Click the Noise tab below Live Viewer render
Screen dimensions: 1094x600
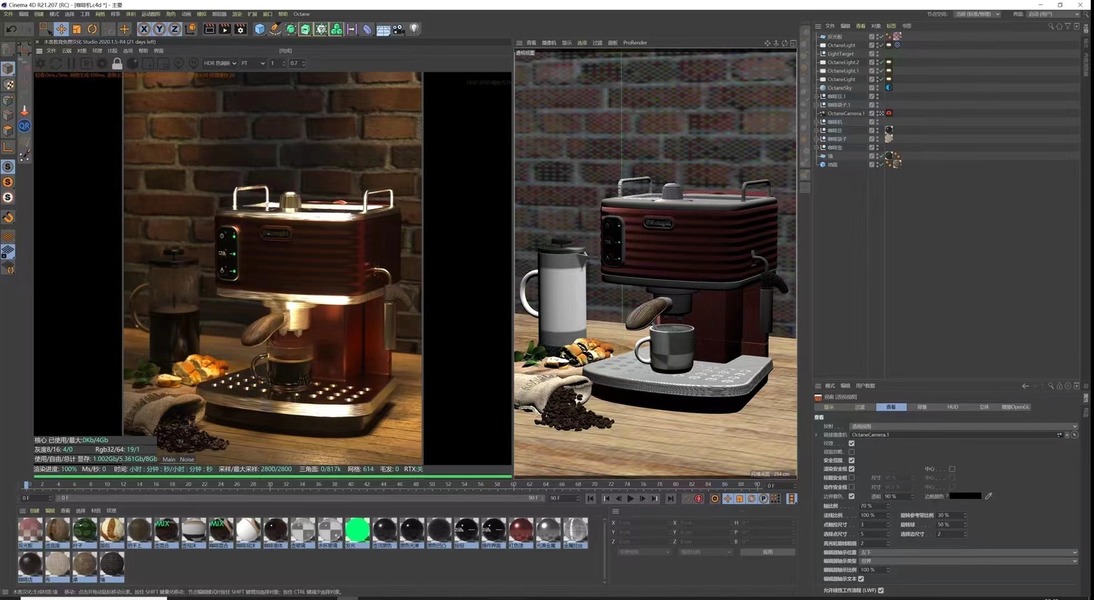[x=187, y=459]
